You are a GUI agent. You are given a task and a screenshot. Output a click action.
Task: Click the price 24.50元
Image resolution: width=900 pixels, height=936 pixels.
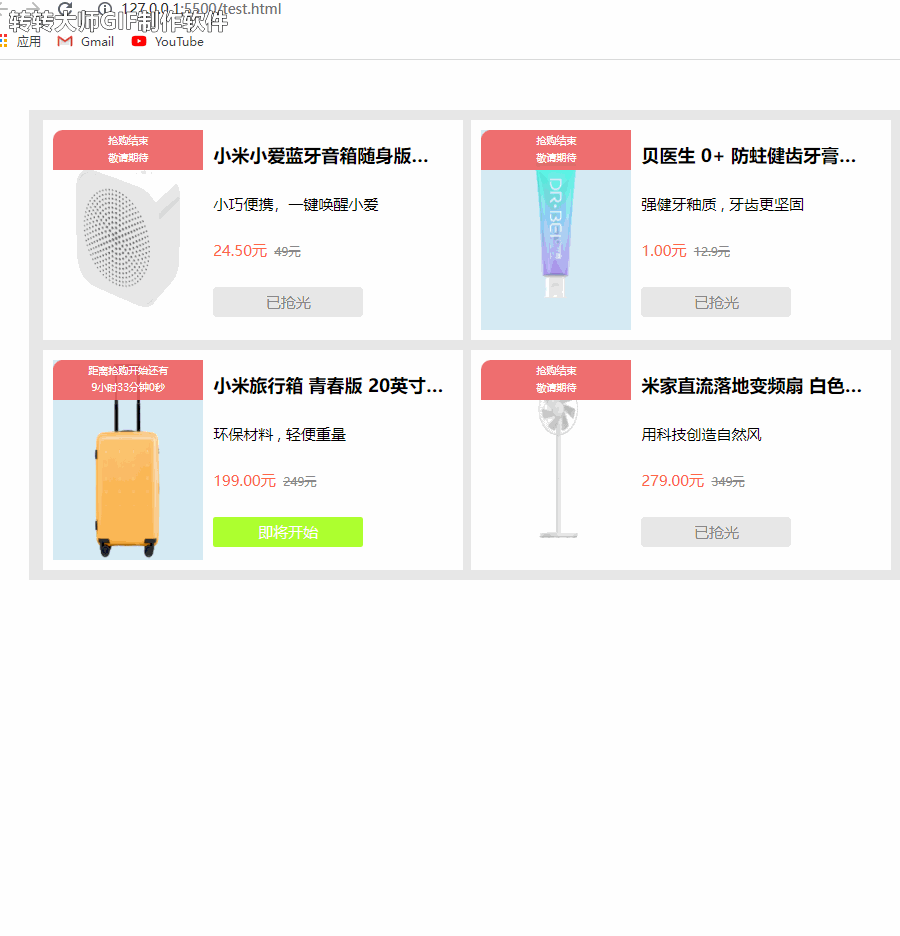click(x=240, y=251)
